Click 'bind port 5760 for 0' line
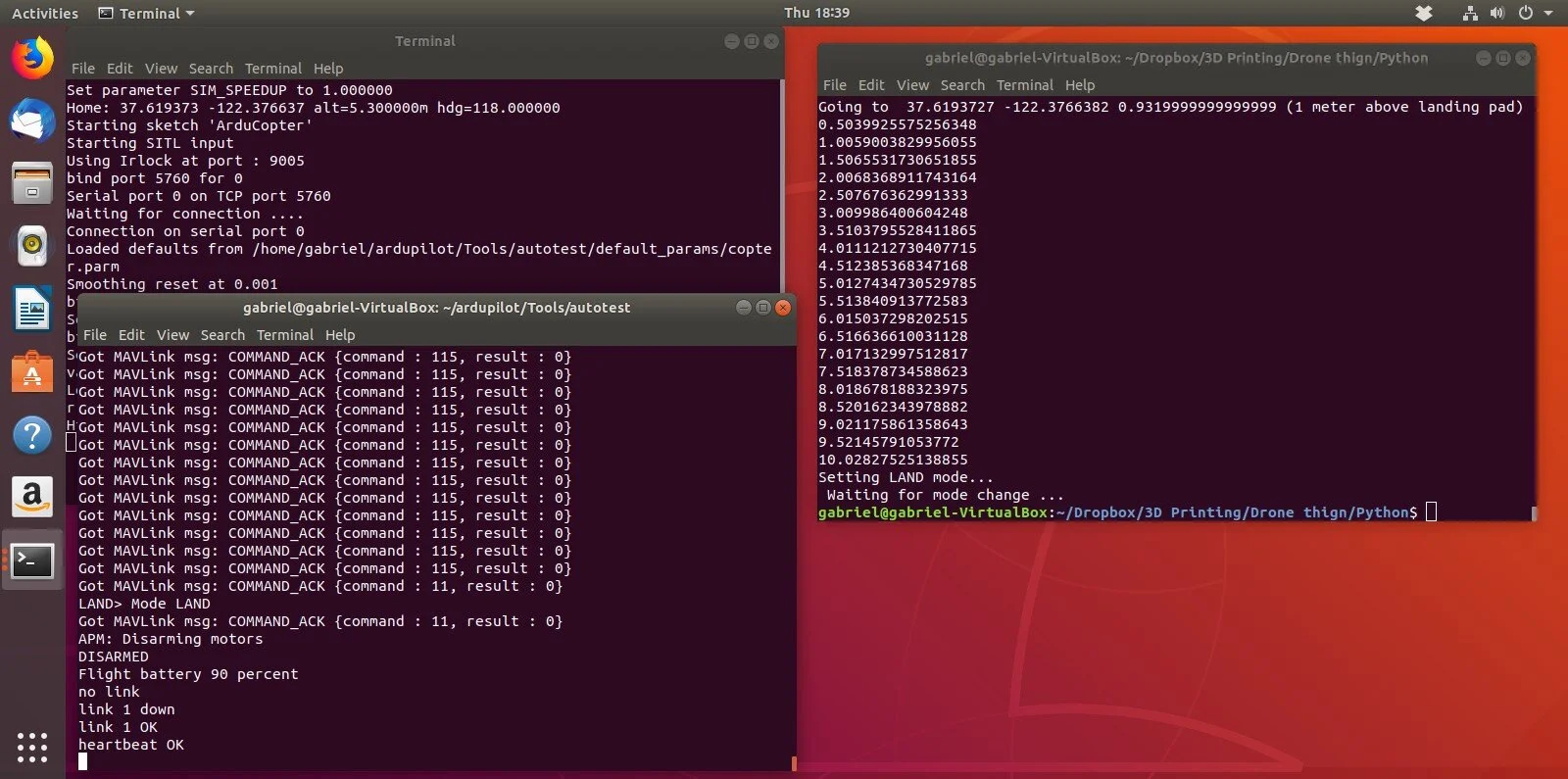 [155, 178]
